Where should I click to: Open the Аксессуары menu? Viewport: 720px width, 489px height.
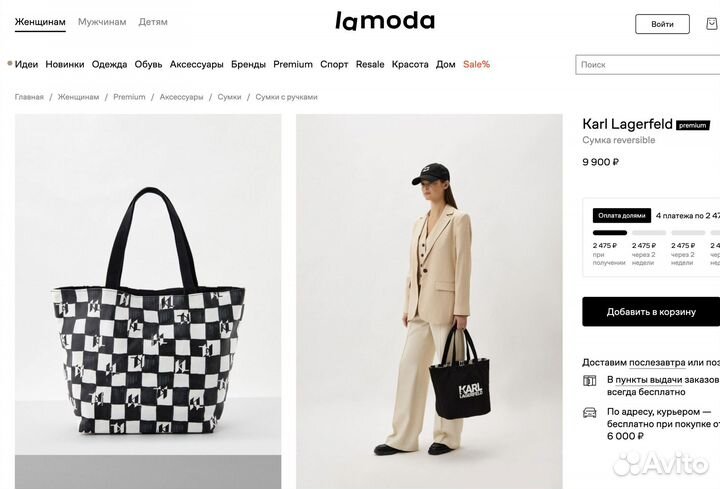(x=197, y=65)
